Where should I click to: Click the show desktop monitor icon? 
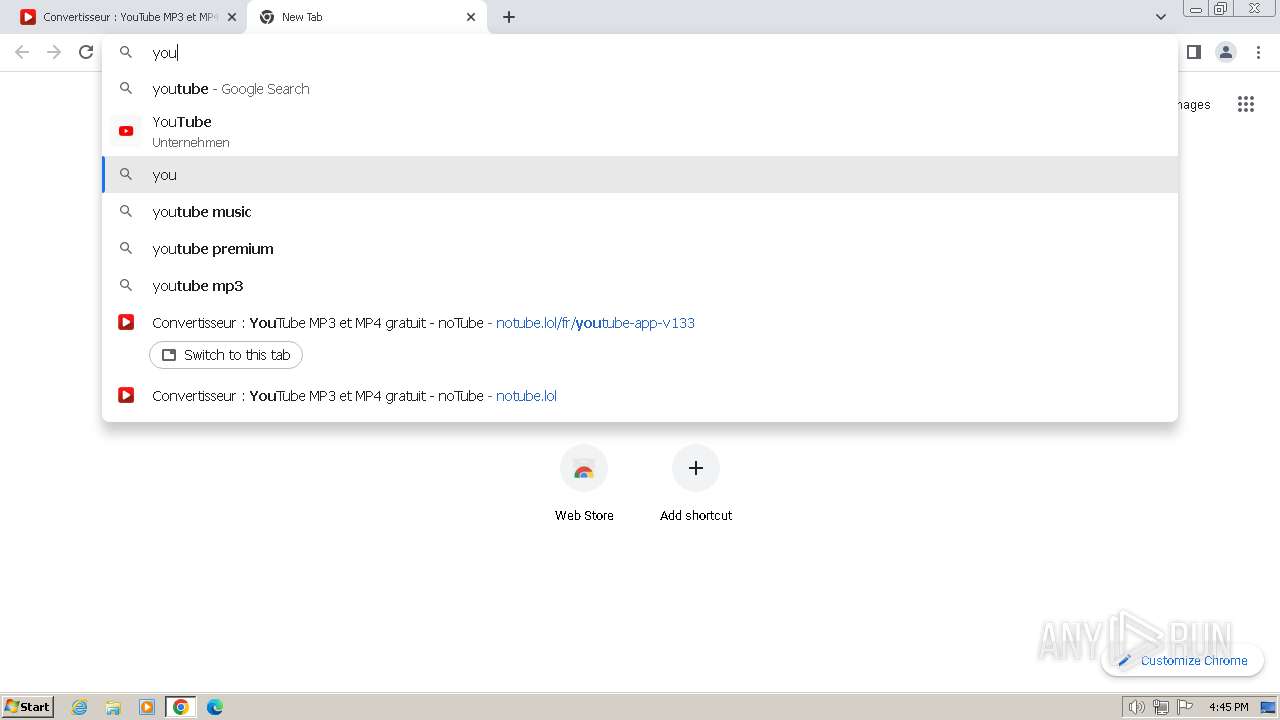click(1268, 707)
